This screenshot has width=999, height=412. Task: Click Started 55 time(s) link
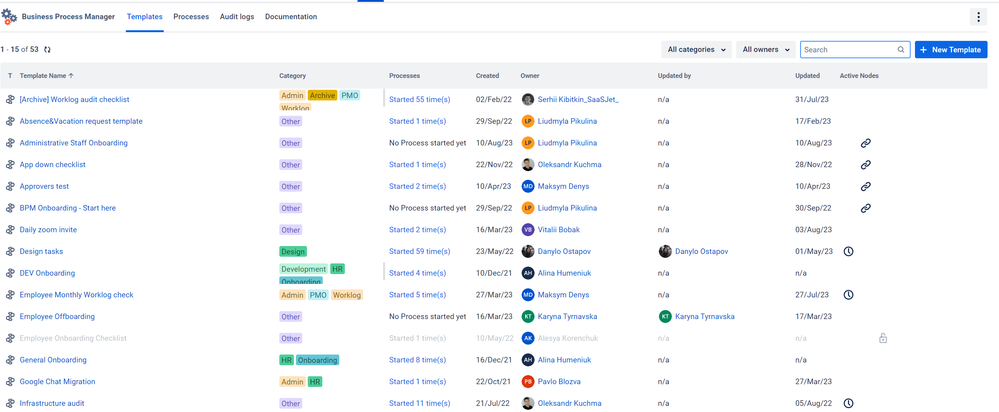[x=420, y=99]
